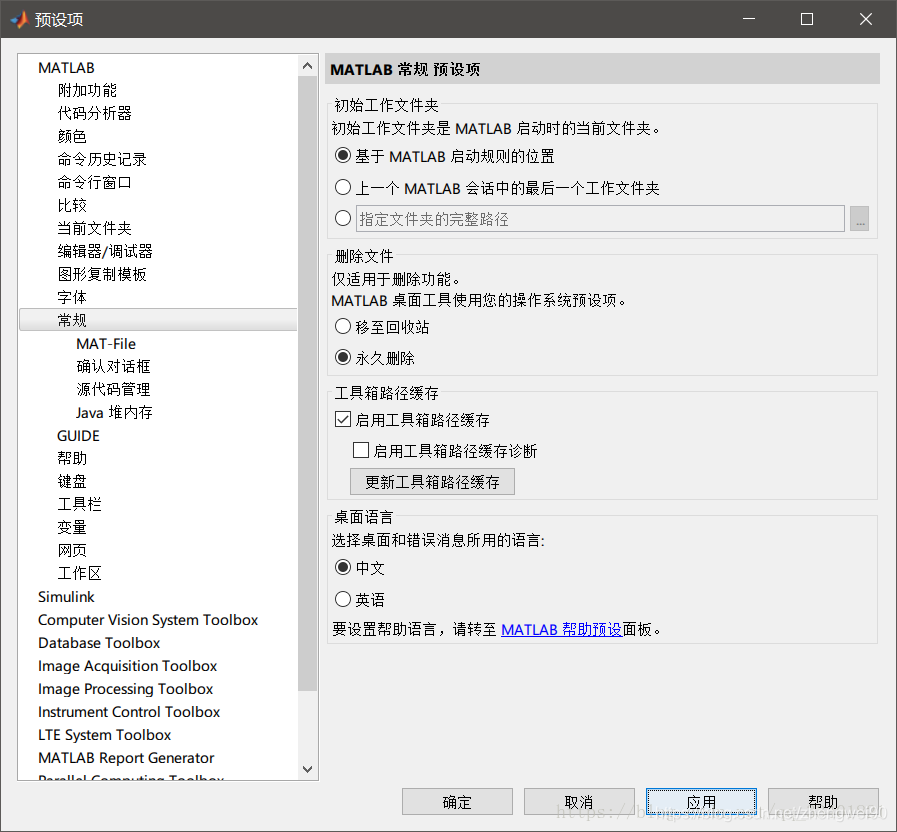Image resolution: width=897 pixels, height=832 pixels.
Task: Open 确认对话框 preferences
Action: tap(113, 366)
